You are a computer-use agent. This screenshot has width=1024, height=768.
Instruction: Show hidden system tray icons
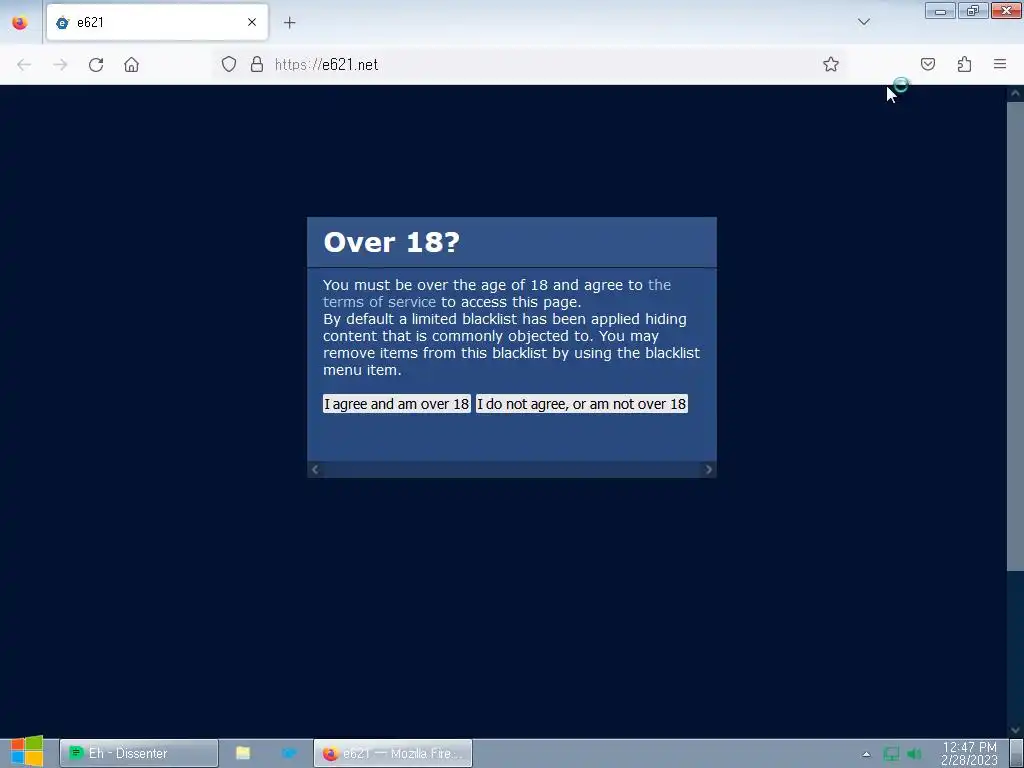(866, 754)
